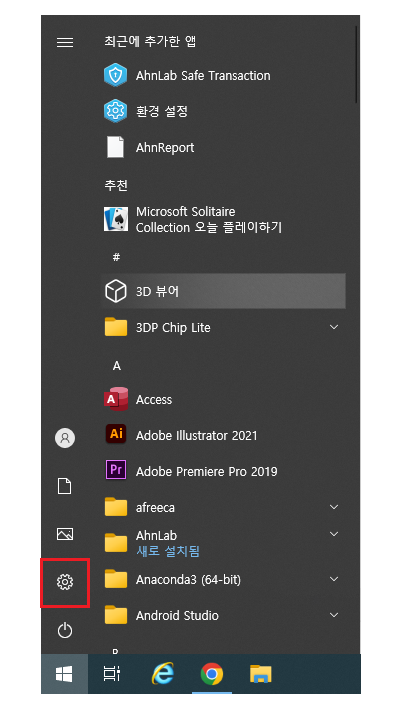Viewport: 399px width, 710px height.
Task: Click the AhnLab Safe Transaction shield icon
Action: click(115, 75)
